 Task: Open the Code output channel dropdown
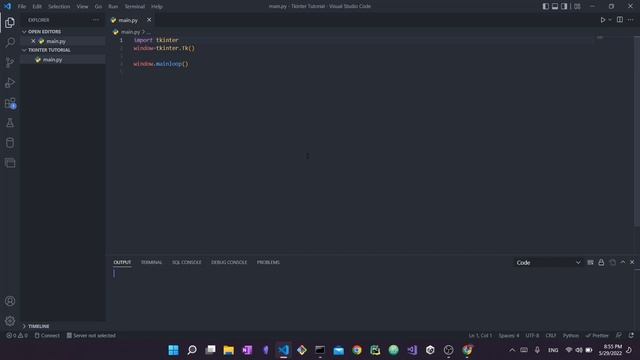548,262
